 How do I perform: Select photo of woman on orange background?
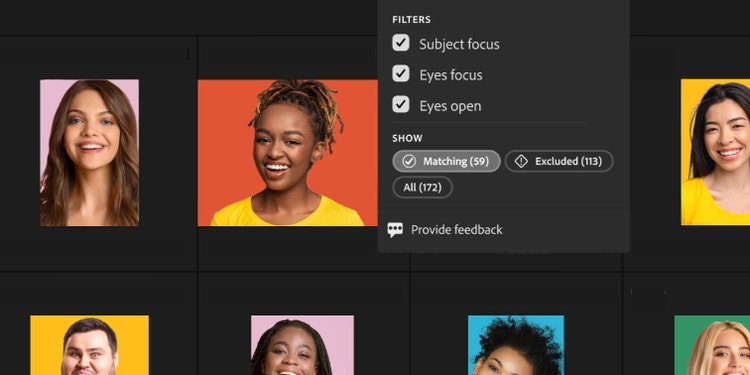click(x=287, y=153)
